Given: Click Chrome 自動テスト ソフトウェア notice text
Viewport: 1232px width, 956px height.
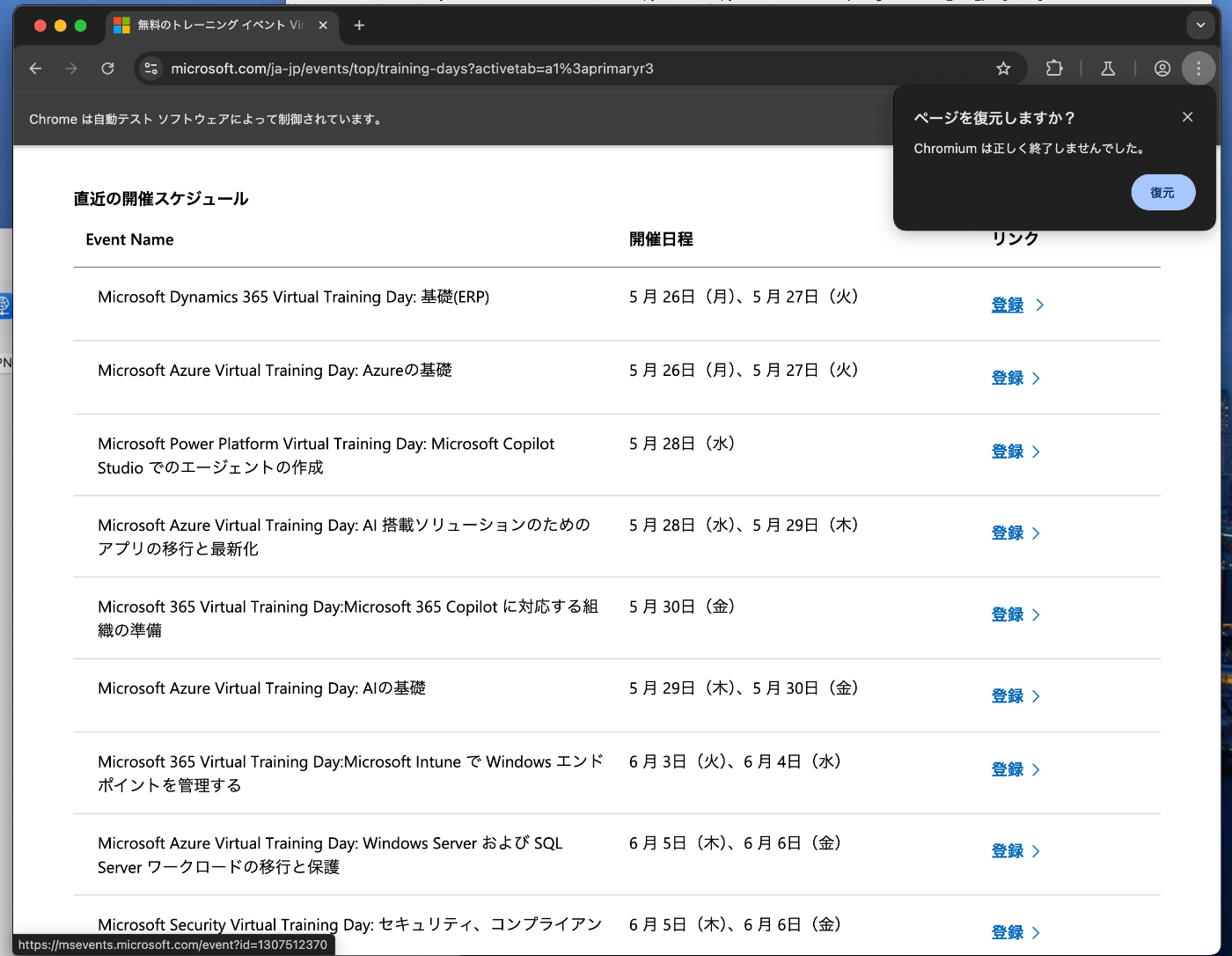Looking at the screenshot, I should [207, 120].
